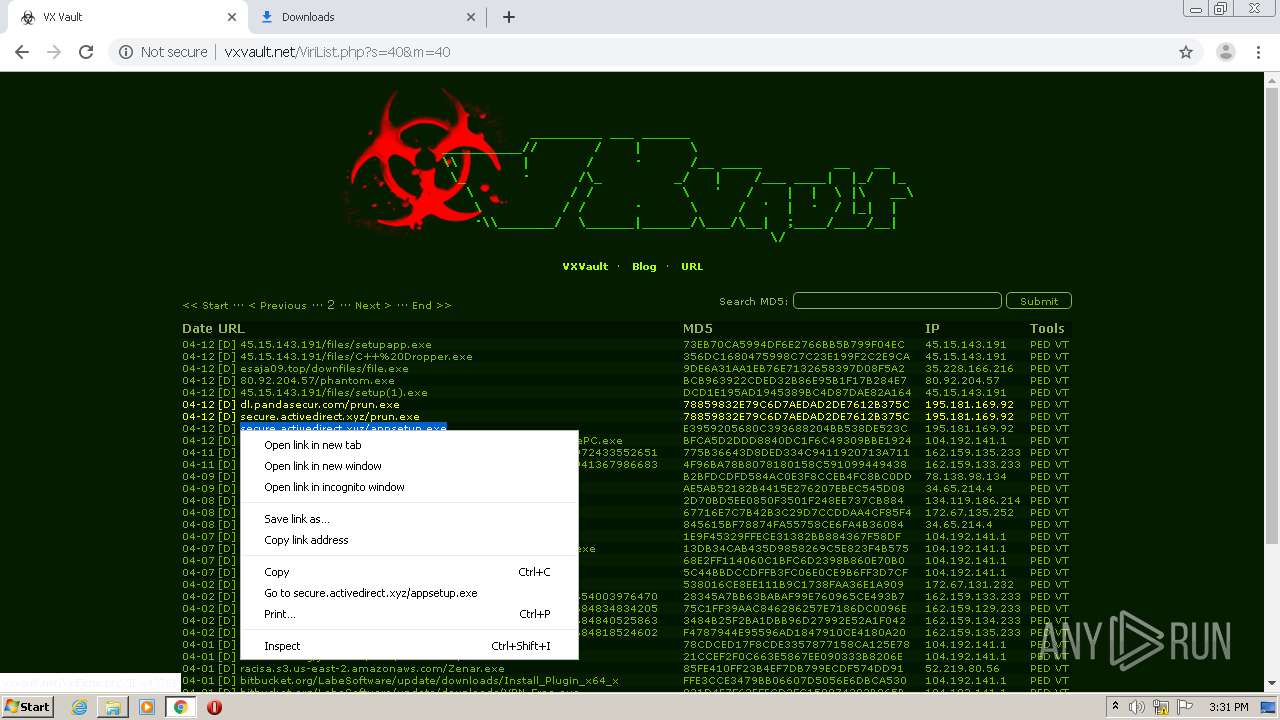Open the Chrome three-dot menu
Viewport: 1280px width, 720px height.
tap(1258, 52)
